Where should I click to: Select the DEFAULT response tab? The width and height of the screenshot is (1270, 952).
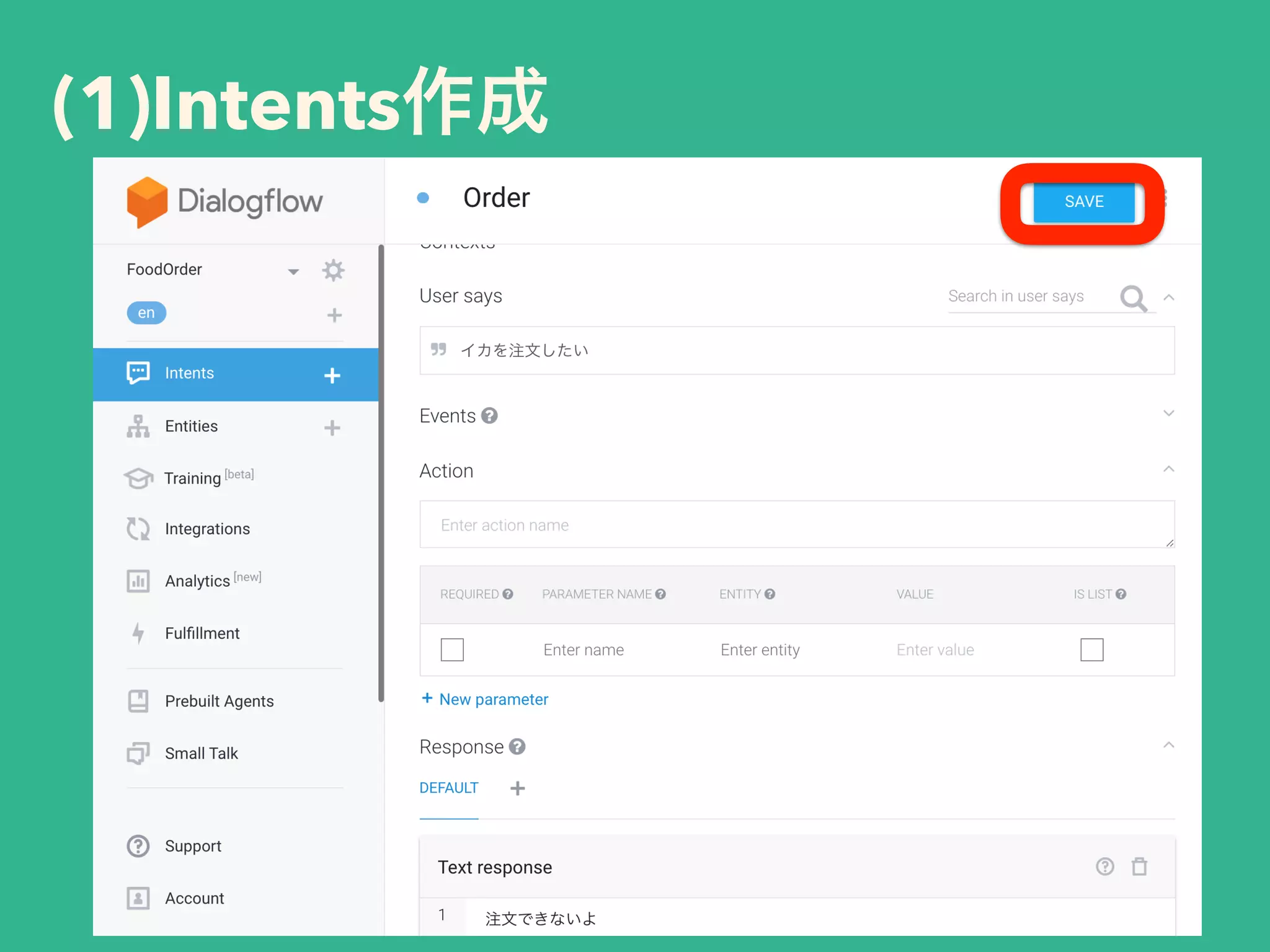(x=449, y=788)
